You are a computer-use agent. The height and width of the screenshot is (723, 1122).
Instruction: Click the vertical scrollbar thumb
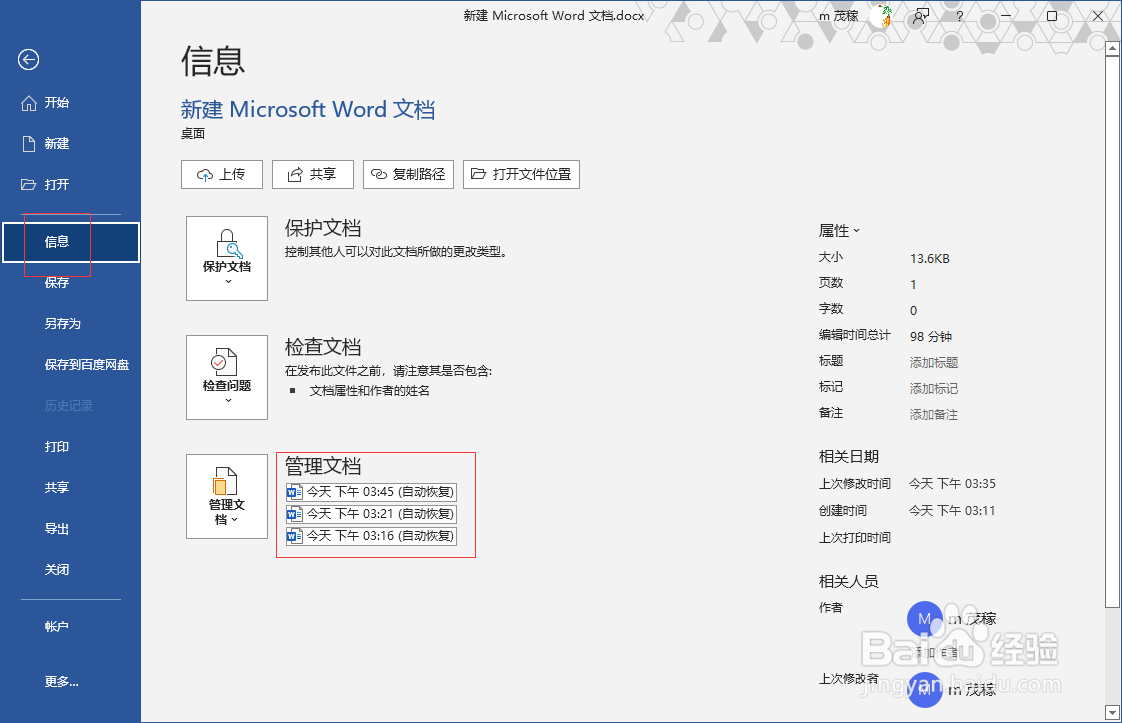point(1112,333)
